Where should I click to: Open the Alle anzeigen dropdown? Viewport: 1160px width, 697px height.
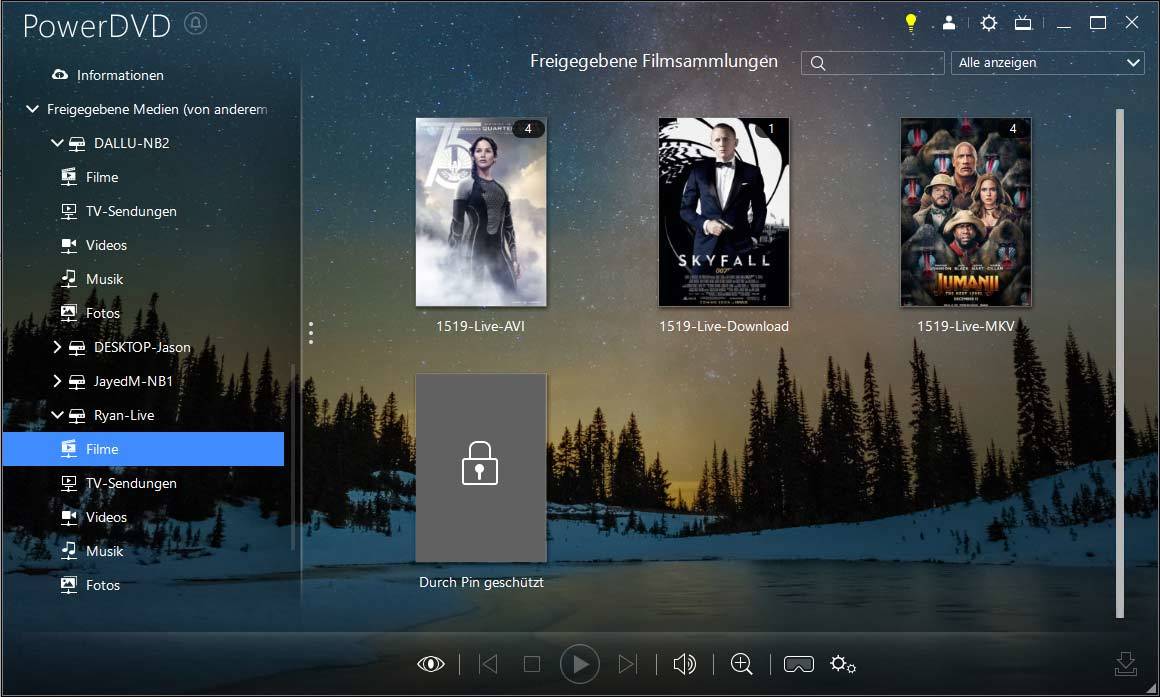point(1048,63)
